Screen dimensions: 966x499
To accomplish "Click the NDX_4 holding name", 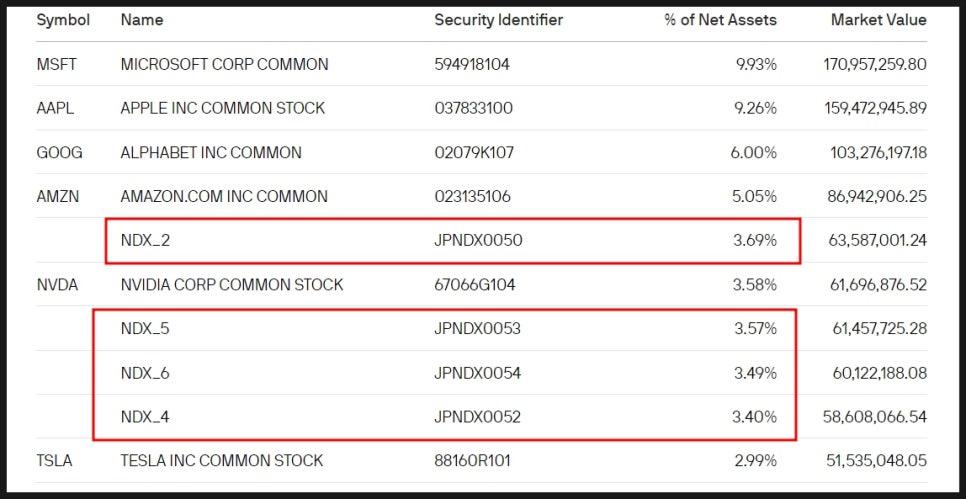I will click(145, 417).
